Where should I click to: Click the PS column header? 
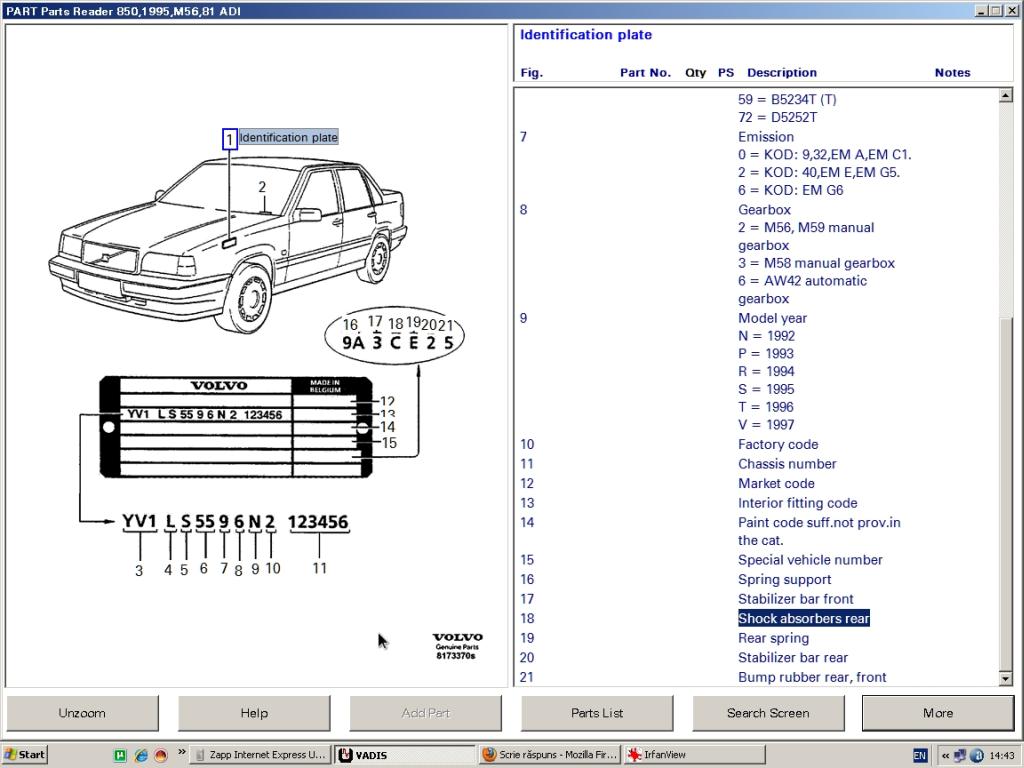click(726, 72)
